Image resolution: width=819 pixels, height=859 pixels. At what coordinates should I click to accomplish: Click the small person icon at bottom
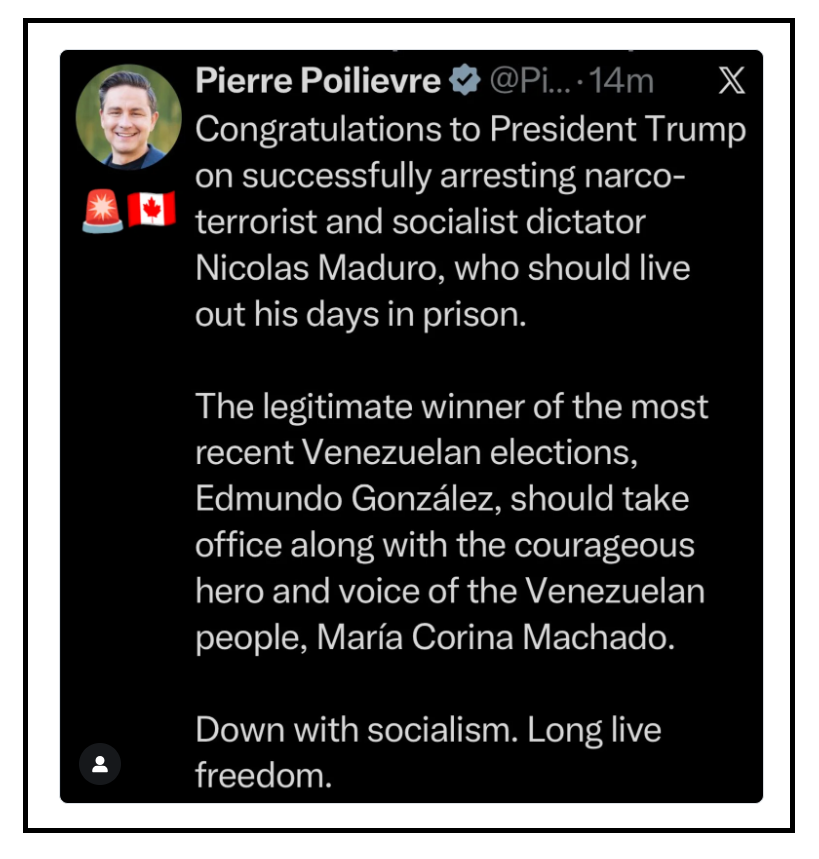point(100,765)
